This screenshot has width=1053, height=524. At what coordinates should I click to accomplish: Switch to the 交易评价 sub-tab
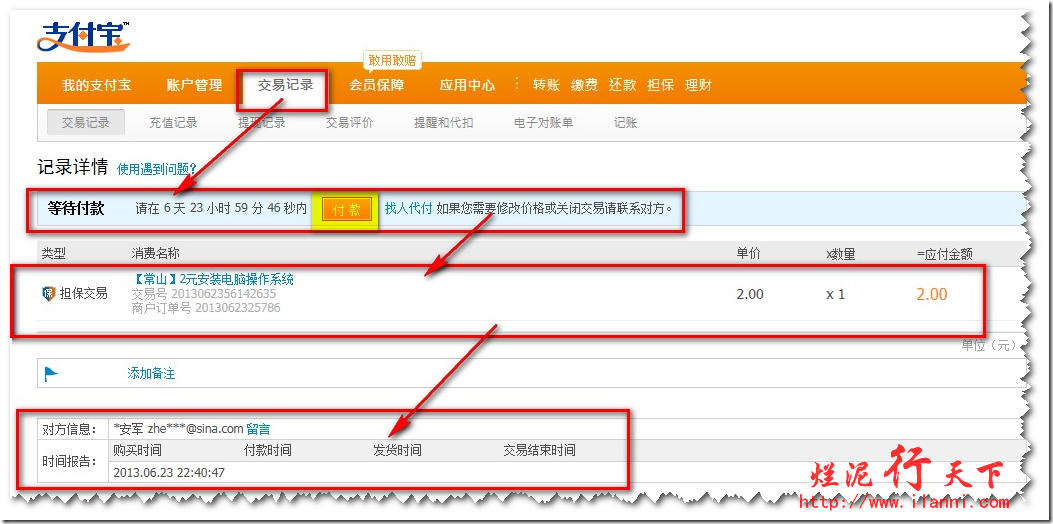tap(350, 123)
